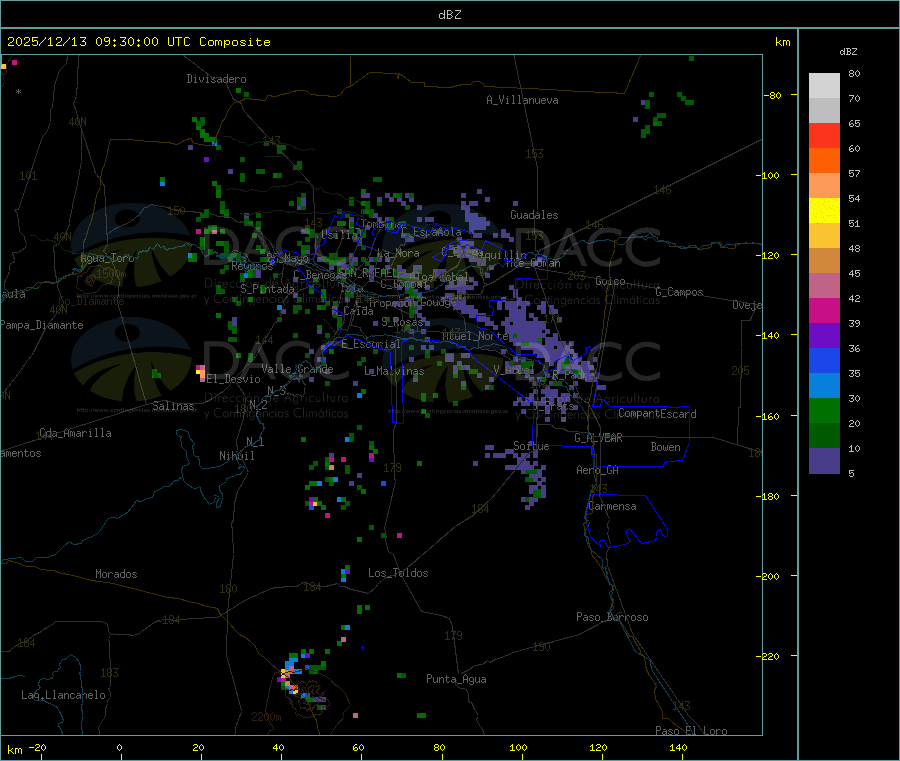Click the 'Paso_El_Loro' map label
The image size is (900, 761).
pyautogui.click(x=691, y=731)
